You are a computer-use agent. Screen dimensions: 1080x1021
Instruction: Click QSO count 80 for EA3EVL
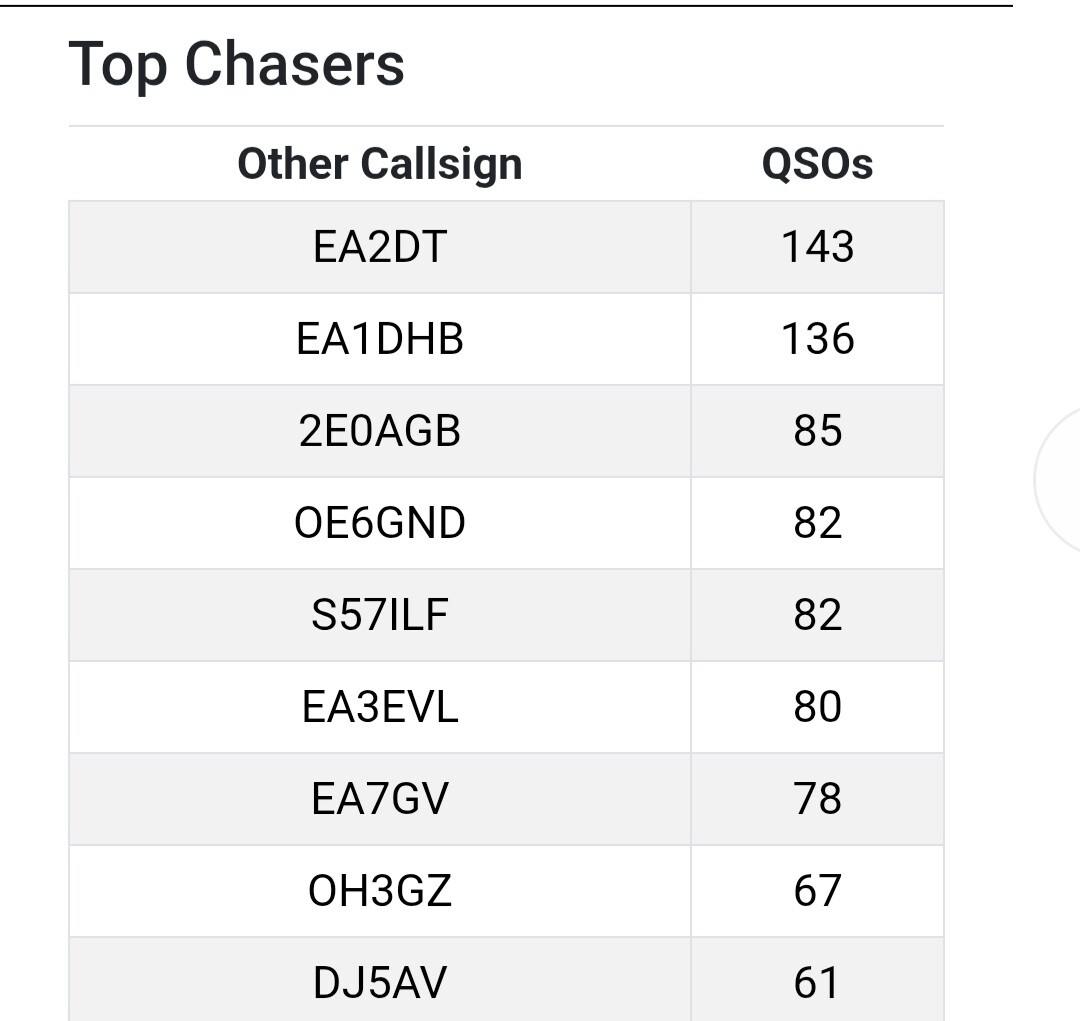817,707
